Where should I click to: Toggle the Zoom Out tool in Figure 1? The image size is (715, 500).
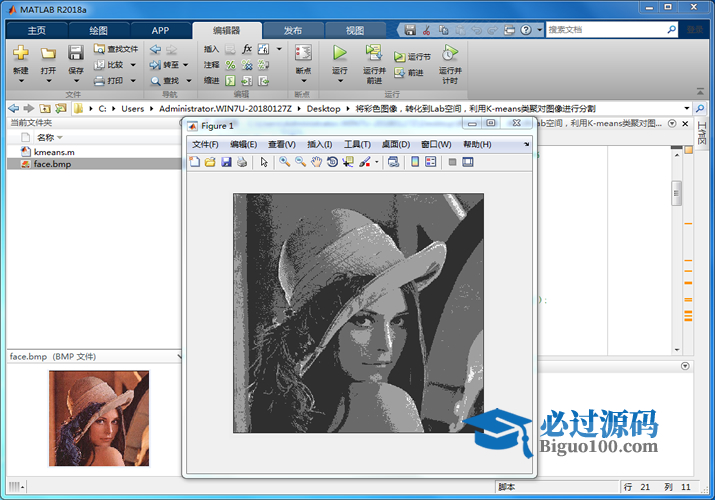(x=301, y=162)
